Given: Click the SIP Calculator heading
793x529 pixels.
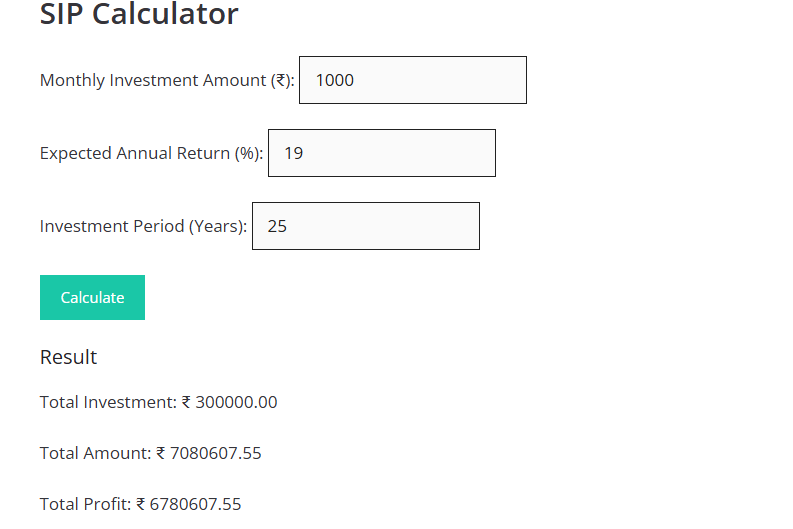Looking at the screenshot, I should click(x=139, y=15).
